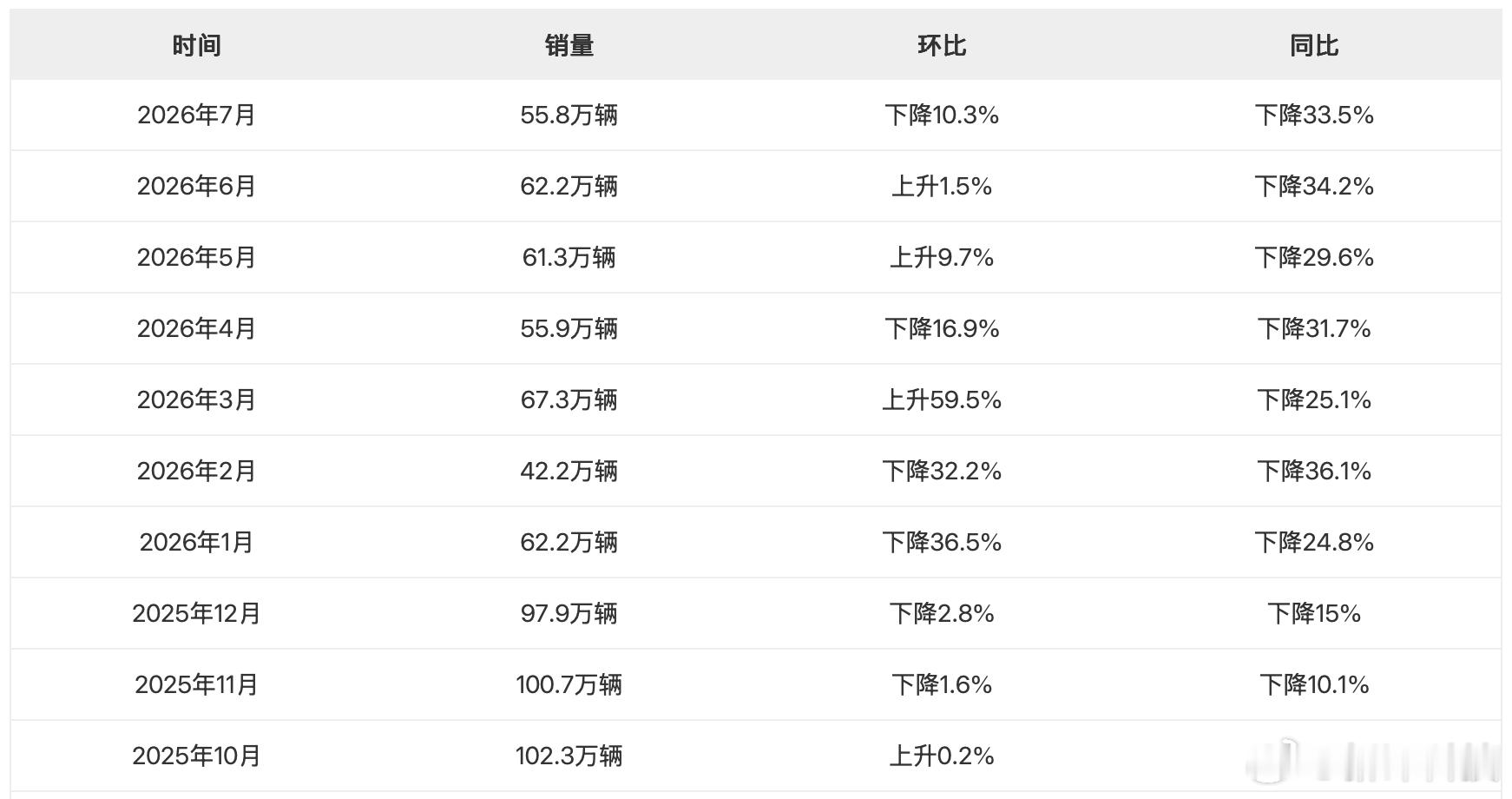Click the 下降15% year-over-year cell

pyautogui.click(x=1314, y=613)
